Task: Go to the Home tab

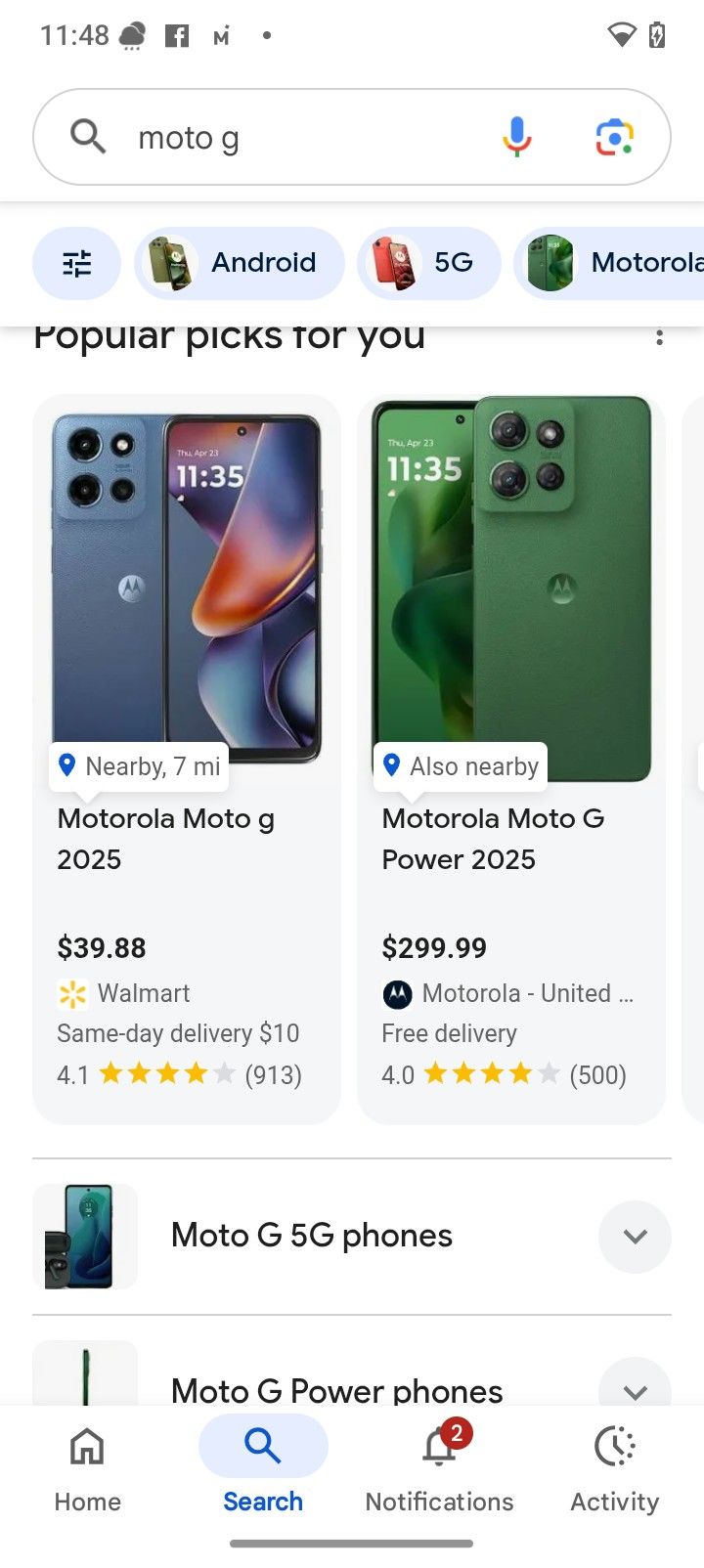Action: (x=87, y=1463)
